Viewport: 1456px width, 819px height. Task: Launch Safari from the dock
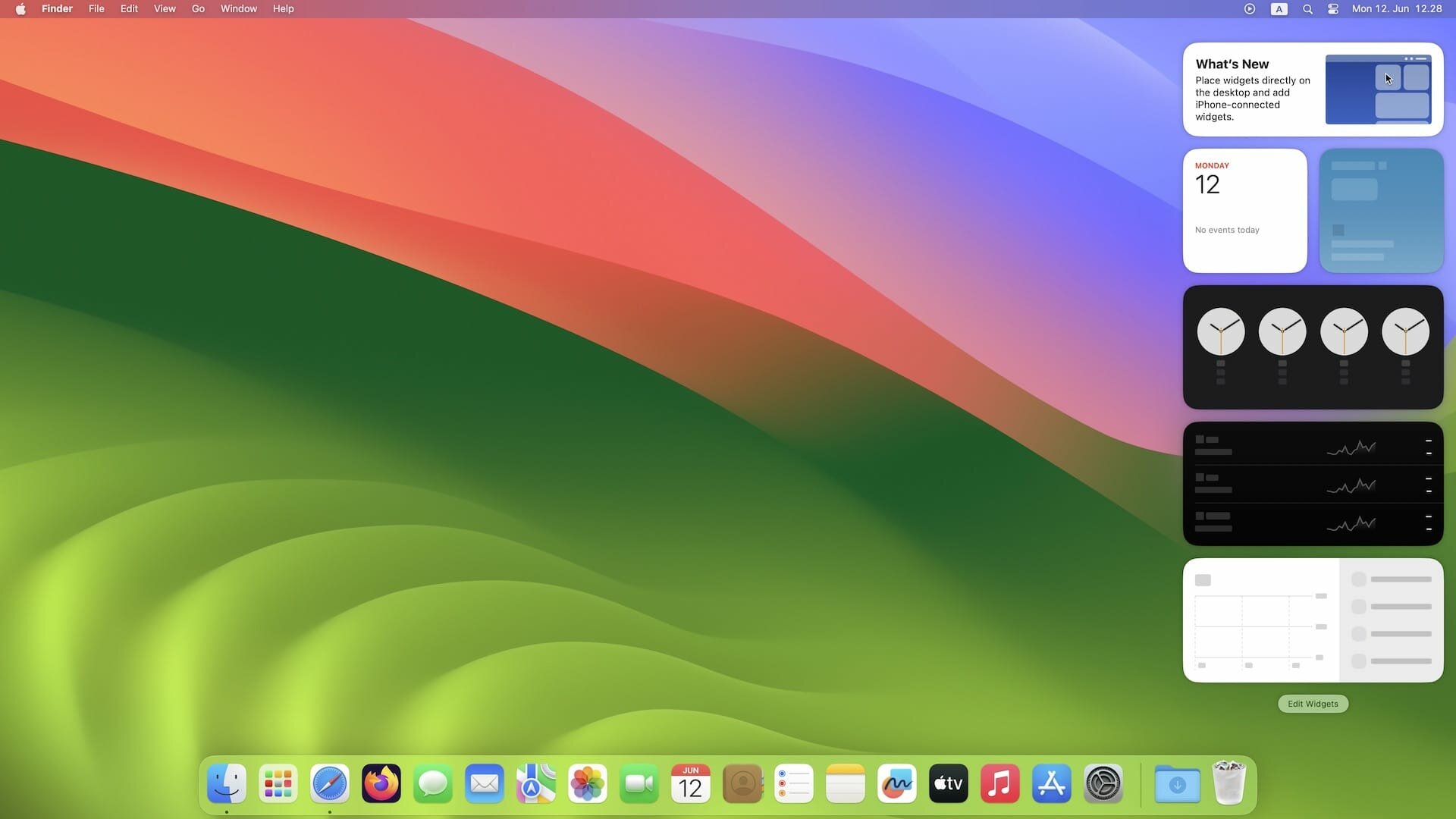(x=330, y=783)
